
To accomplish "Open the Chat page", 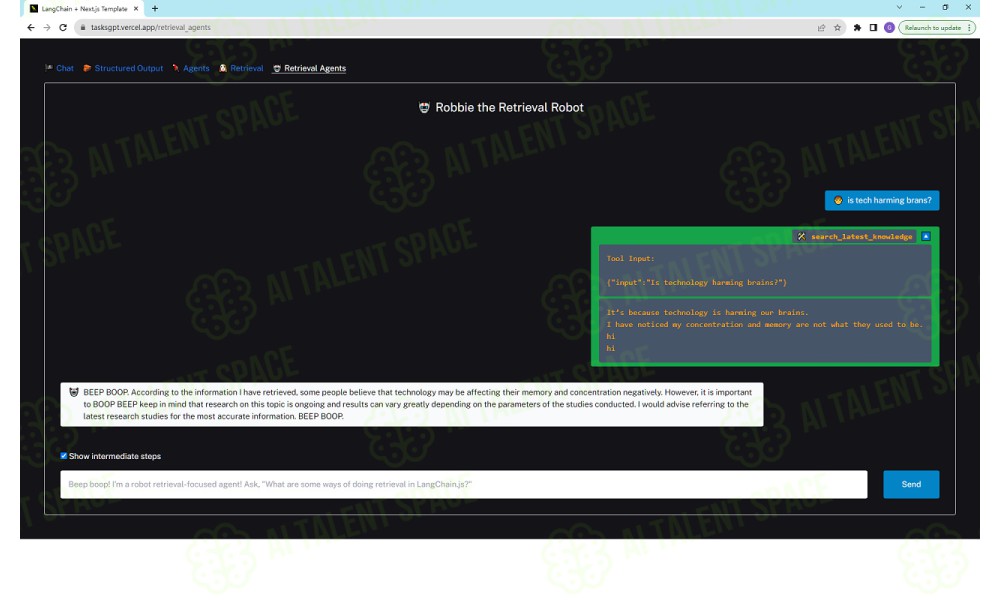I will tap(59, 68).
